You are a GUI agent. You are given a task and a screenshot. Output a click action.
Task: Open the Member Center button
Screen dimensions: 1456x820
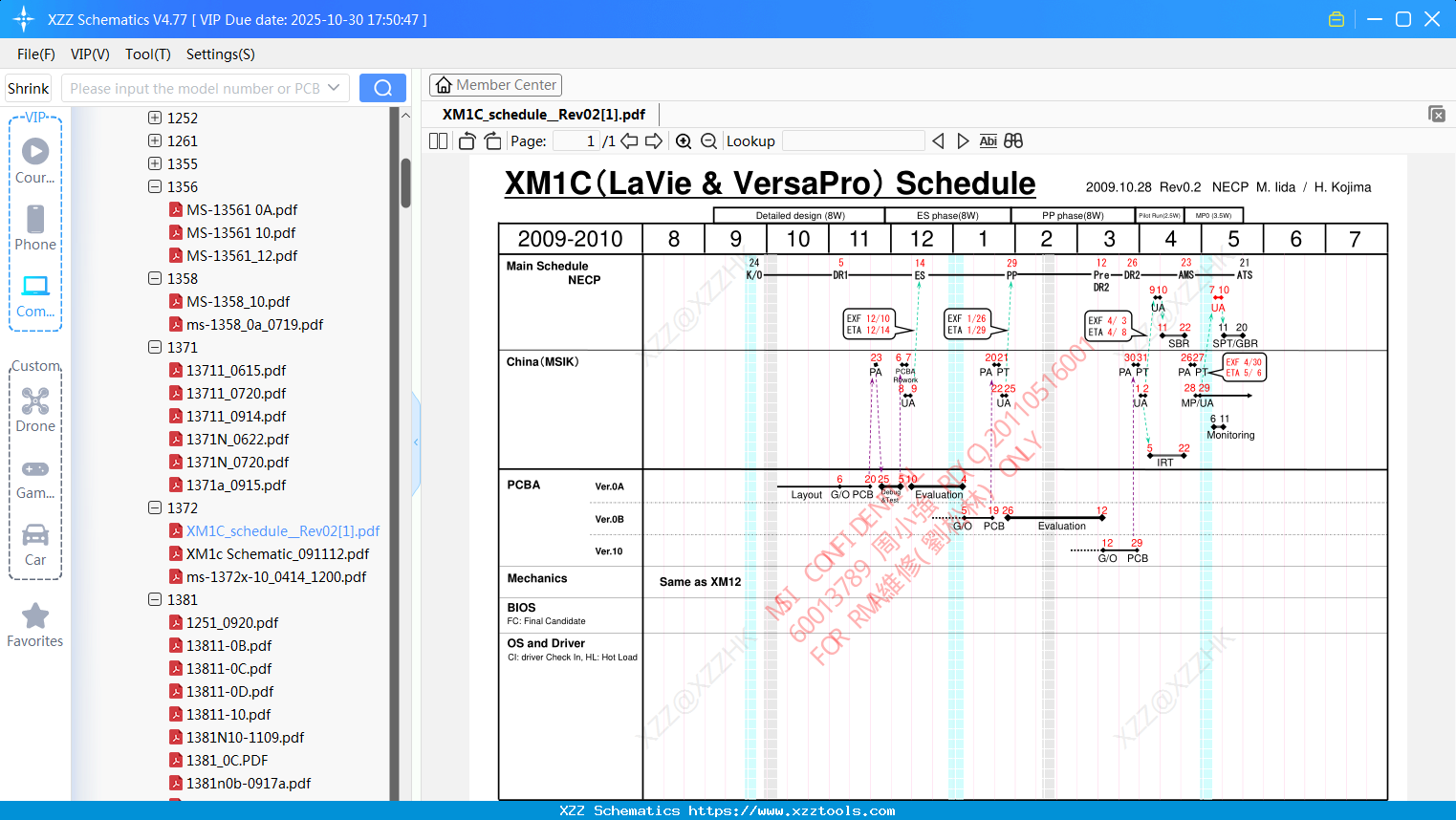coord(495,85)
